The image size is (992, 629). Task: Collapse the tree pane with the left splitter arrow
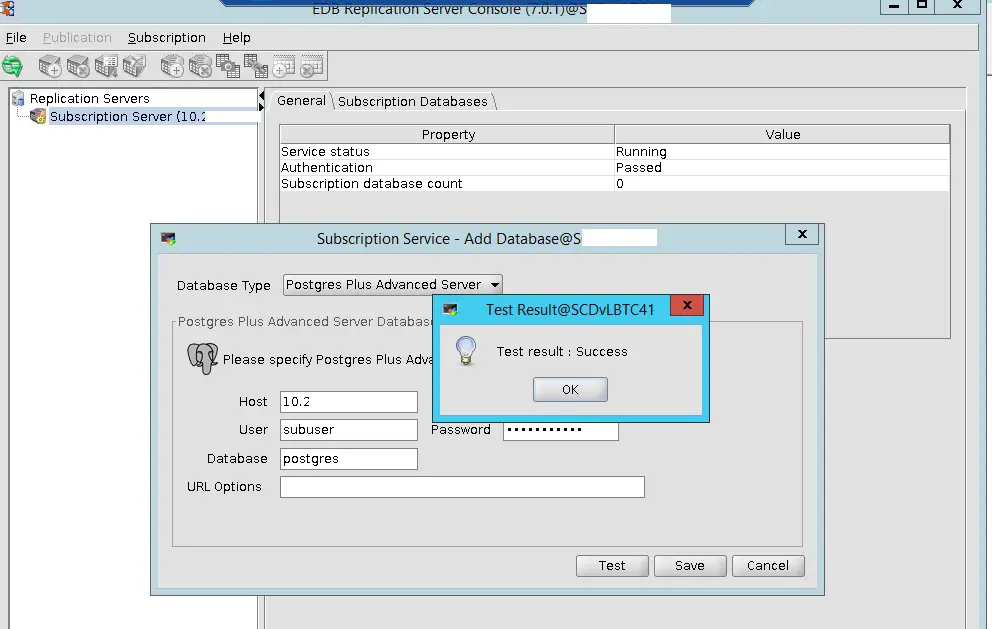coord(261,96)
